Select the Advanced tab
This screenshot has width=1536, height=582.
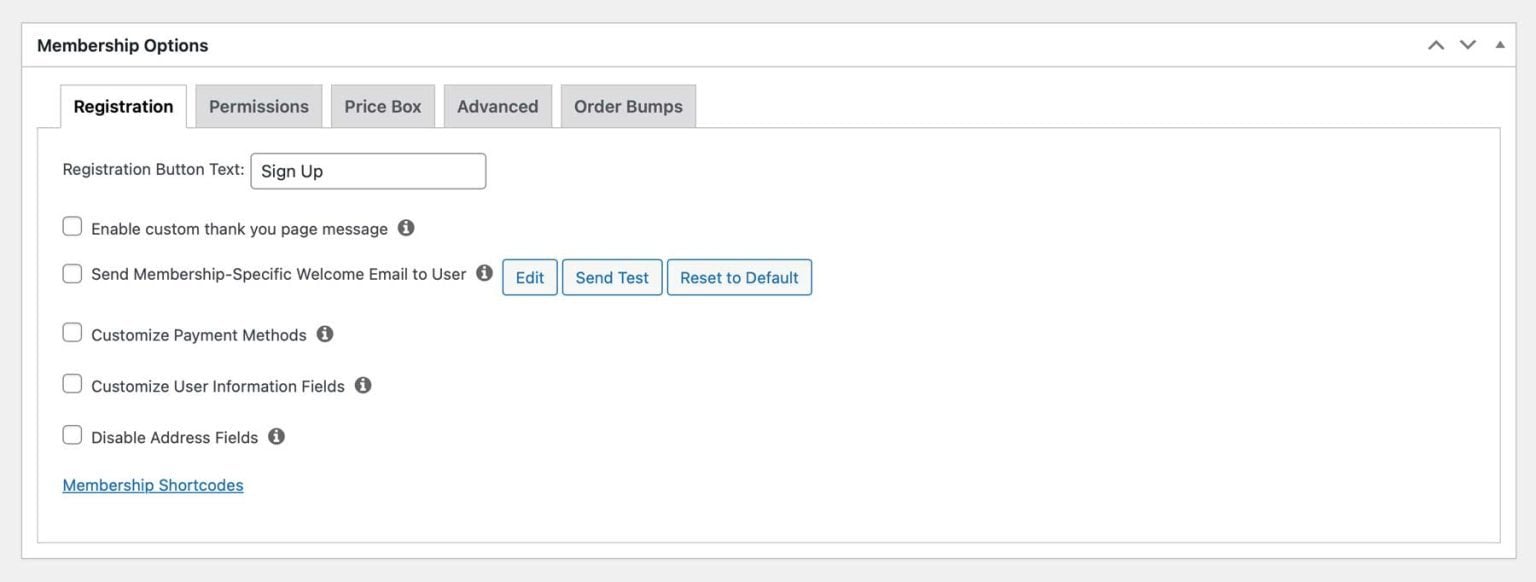[x=497, y=104]
